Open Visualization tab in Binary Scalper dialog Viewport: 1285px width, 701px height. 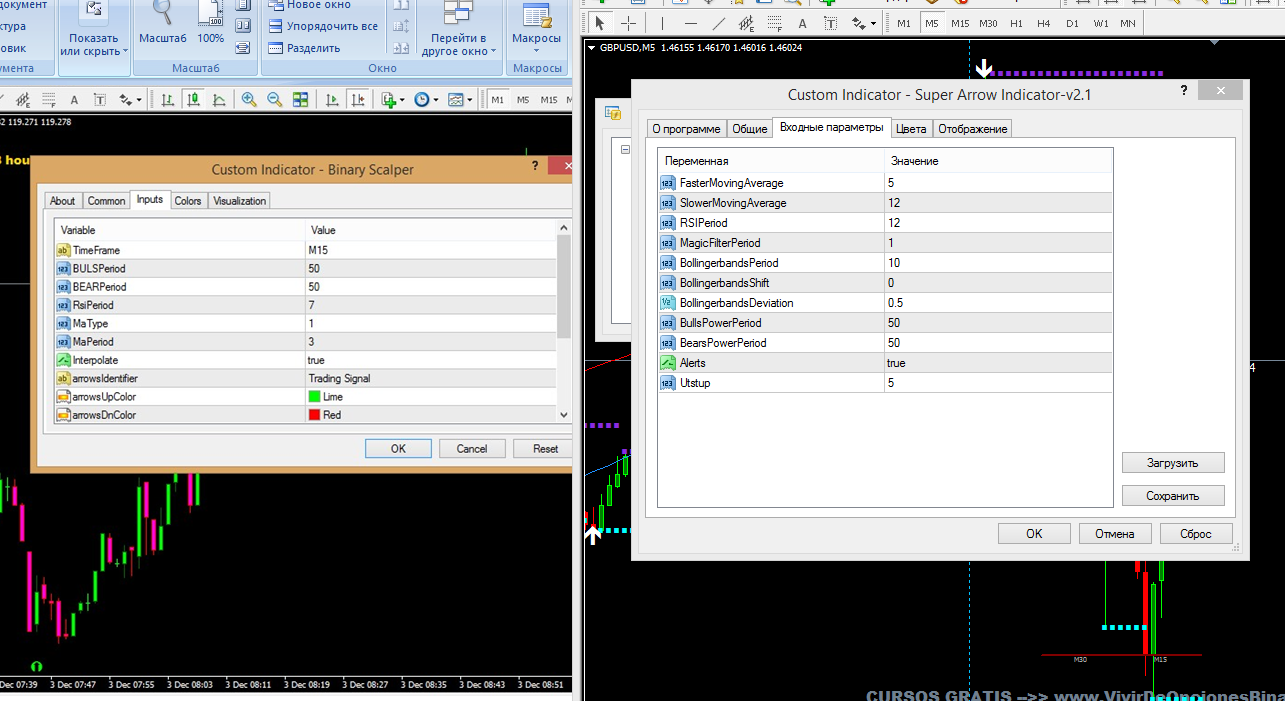click(240, 201)
